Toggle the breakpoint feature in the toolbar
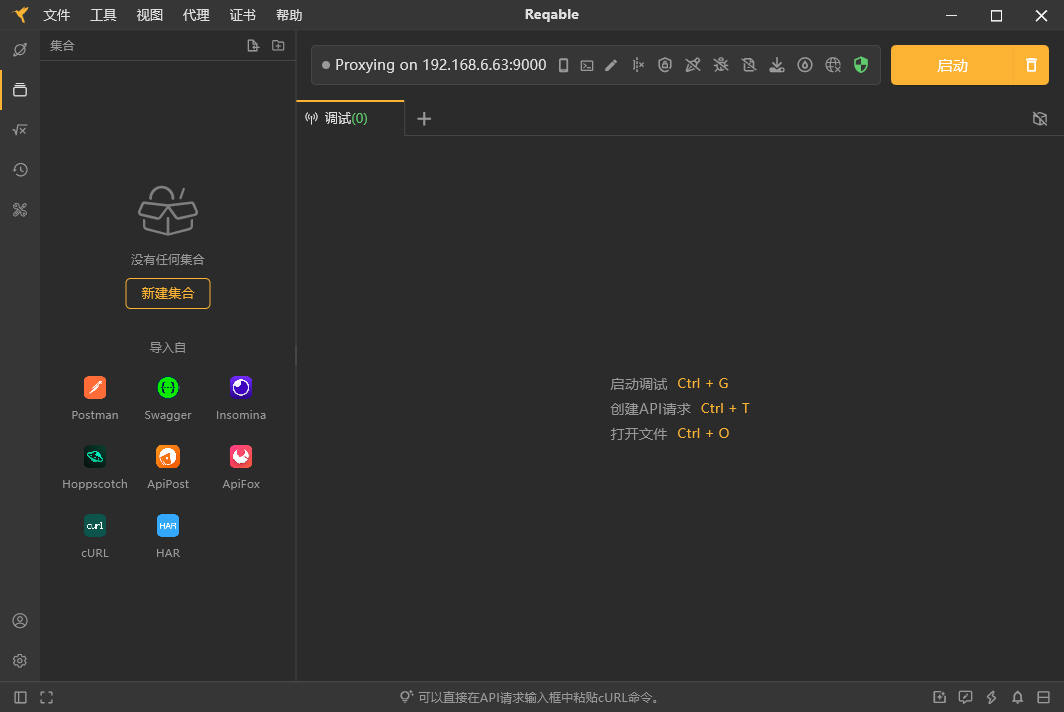Screen dimensions: 1064x712 click(x=637, y=64)
